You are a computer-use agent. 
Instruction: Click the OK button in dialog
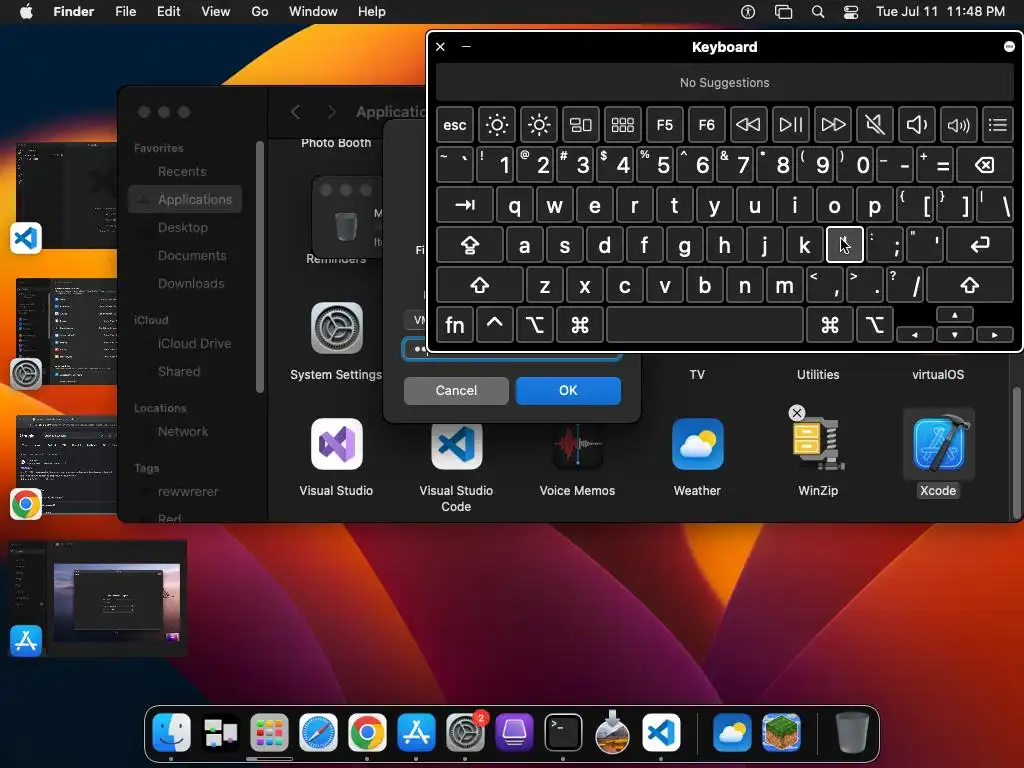[568, 391]
